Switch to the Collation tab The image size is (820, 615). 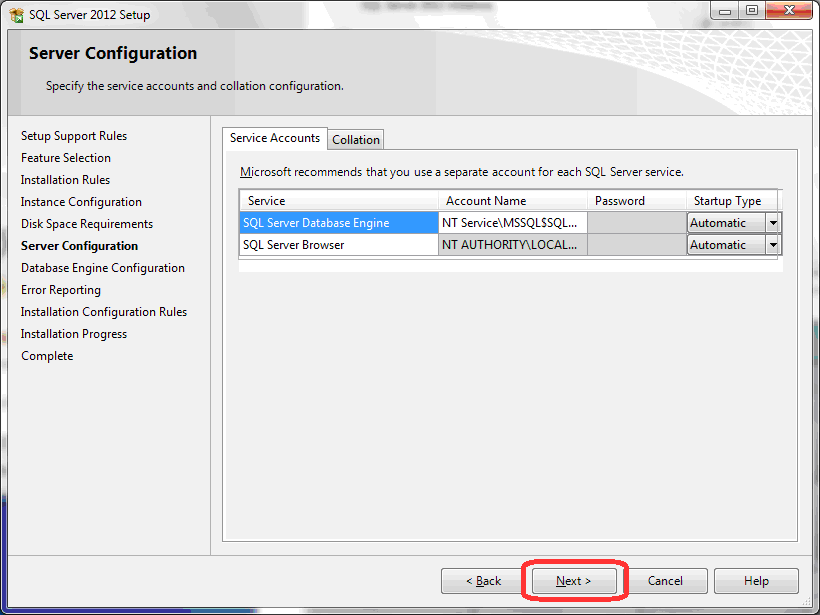356,140
